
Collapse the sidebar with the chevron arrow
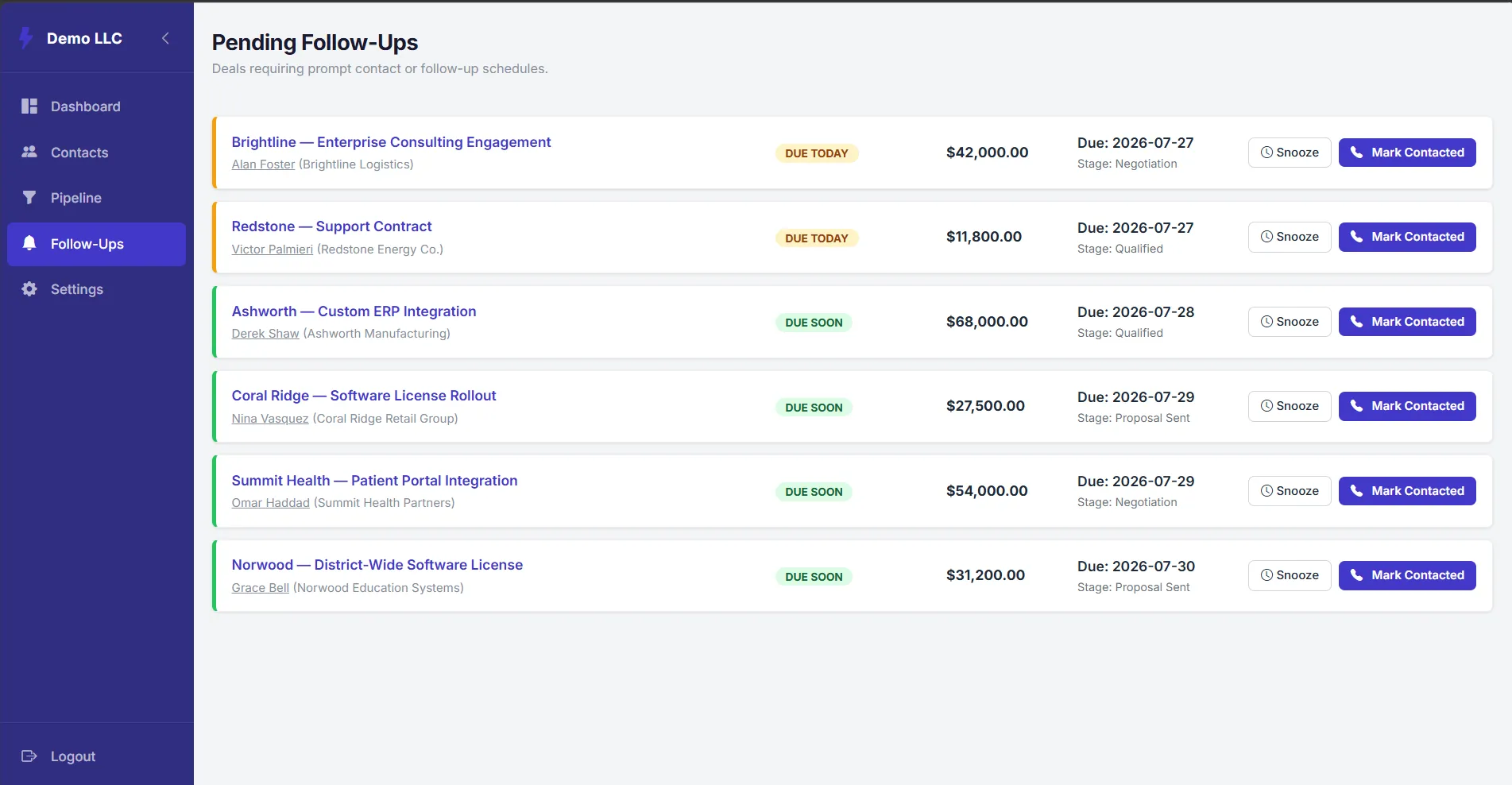(165, 38)
